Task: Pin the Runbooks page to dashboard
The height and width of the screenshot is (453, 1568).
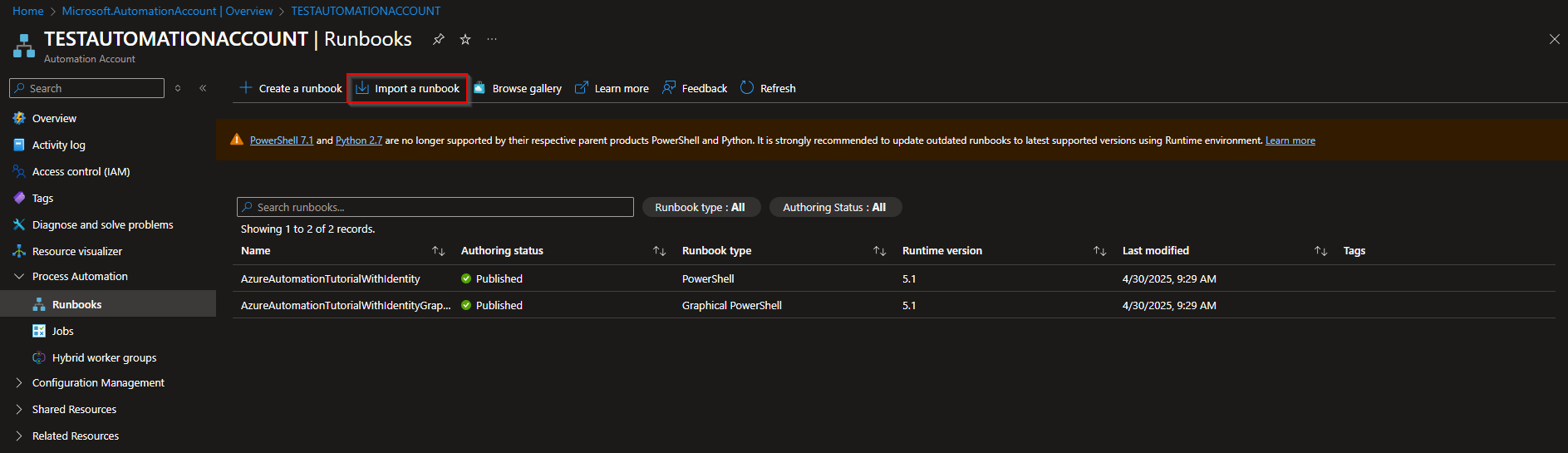Action: click(x=439, y=39)
